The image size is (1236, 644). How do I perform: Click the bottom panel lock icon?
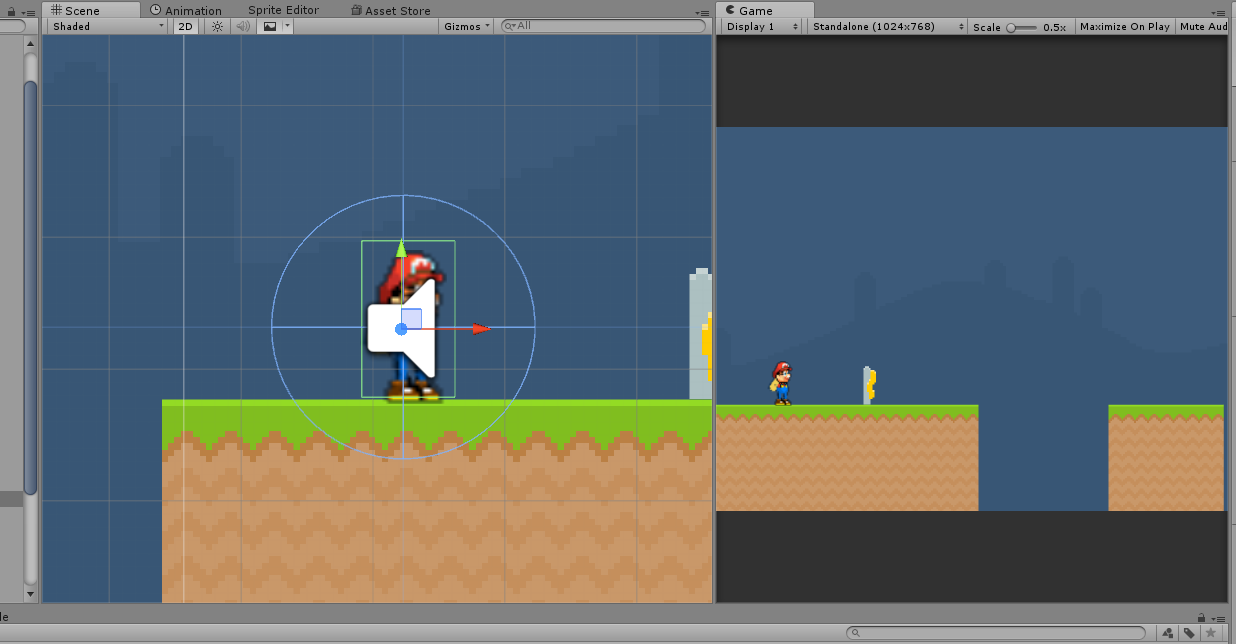coord(1201,618)
